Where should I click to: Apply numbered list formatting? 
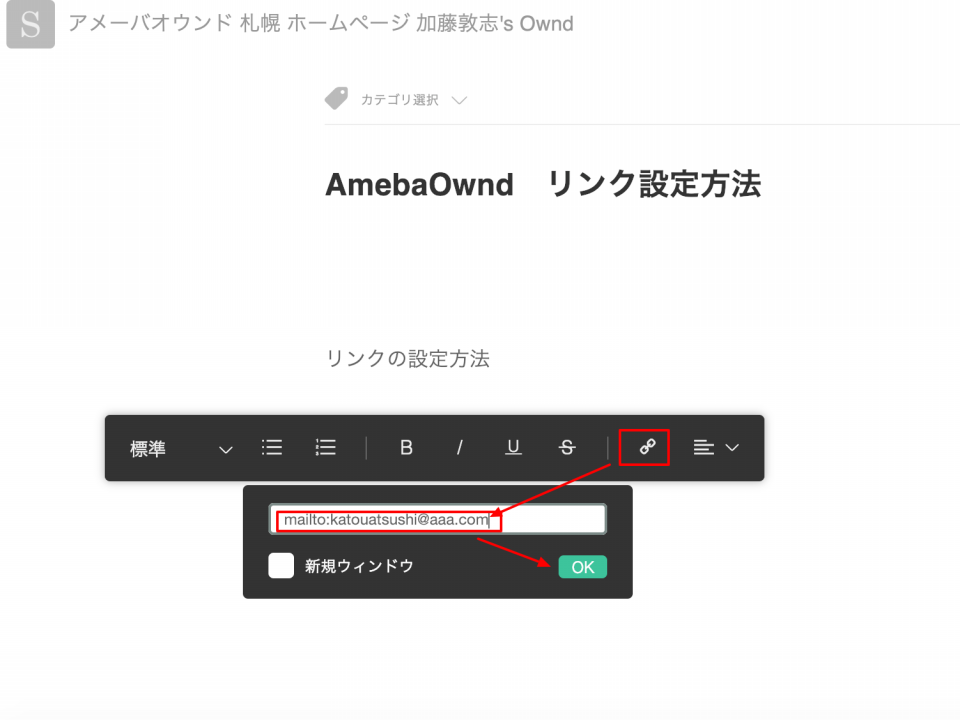coord(325,448)
